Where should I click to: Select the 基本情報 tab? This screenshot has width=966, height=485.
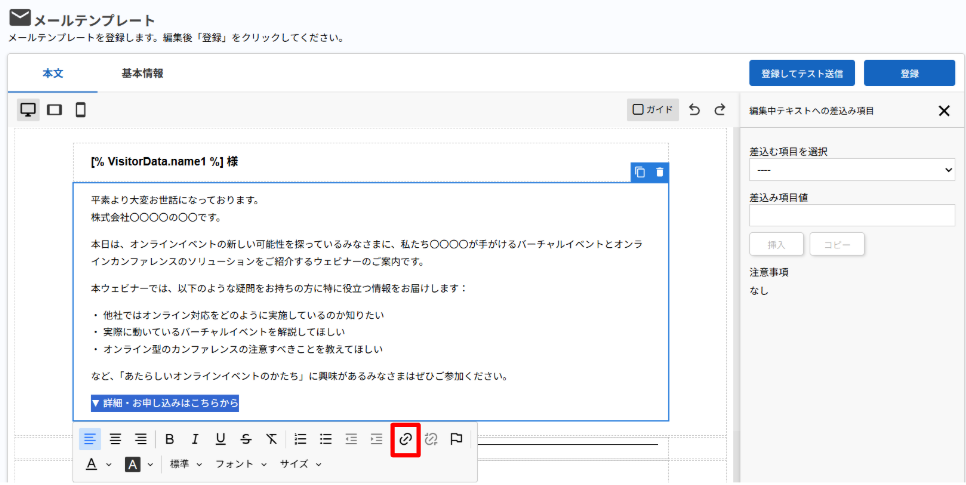142,73
